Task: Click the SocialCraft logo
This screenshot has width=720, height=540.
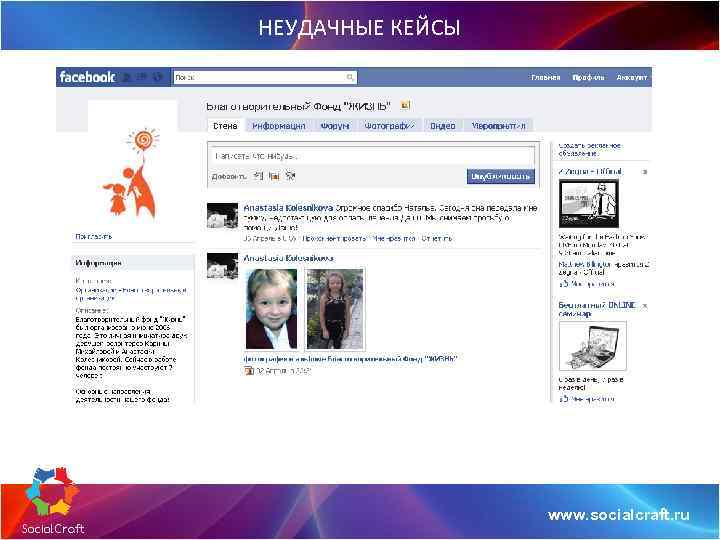Action: 53,501
